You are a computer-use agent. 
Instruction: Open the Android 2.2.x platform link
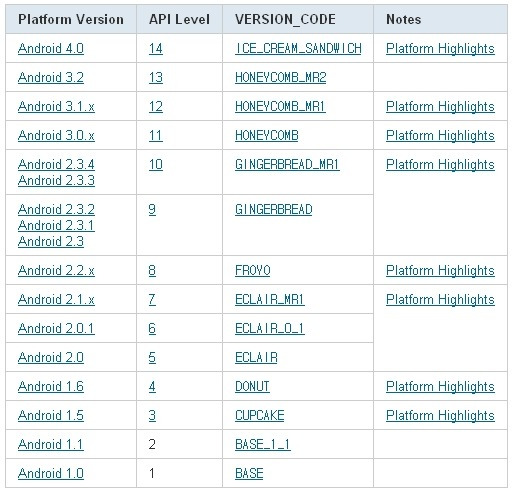[56, 270]
